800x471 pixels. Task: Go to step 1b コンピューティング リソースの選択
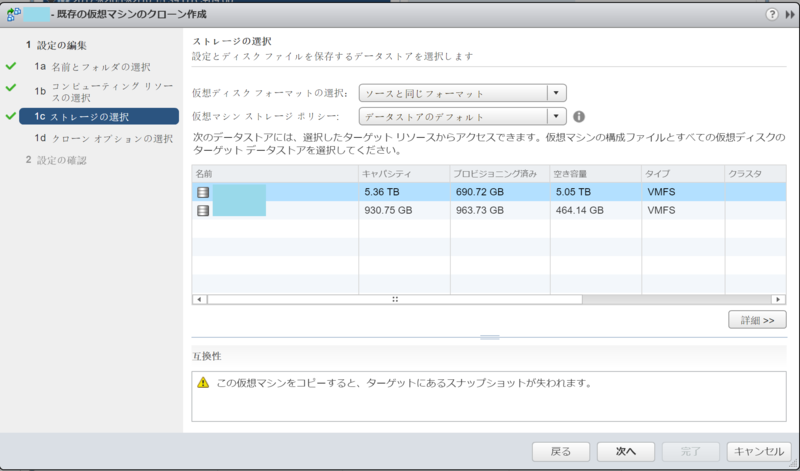pyautogui.click(x=104, y=92)
